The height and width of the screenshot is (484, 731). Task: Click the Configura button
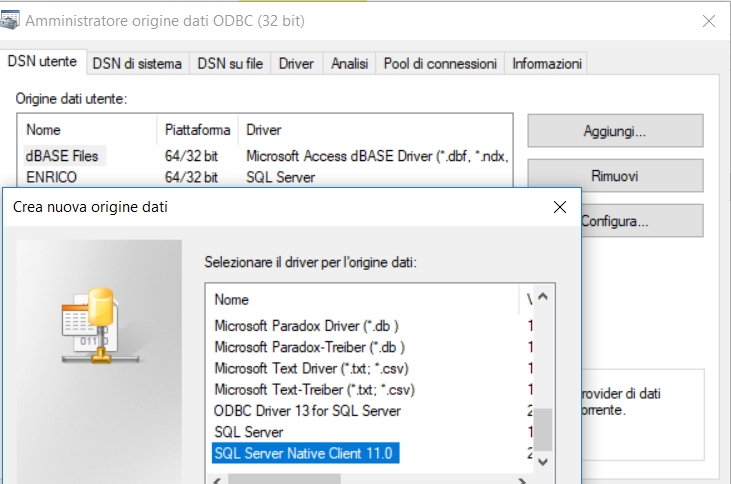[642, 221]
